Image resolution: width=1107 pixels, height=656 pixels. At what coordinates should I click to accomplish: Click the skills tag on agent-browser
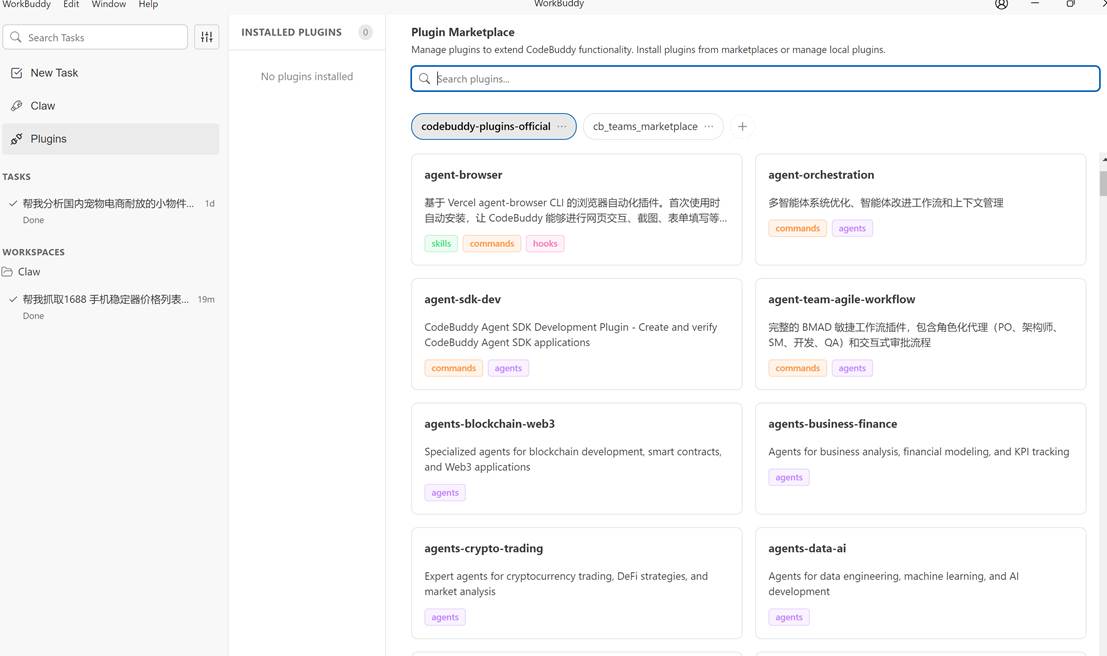coord(441,244)
